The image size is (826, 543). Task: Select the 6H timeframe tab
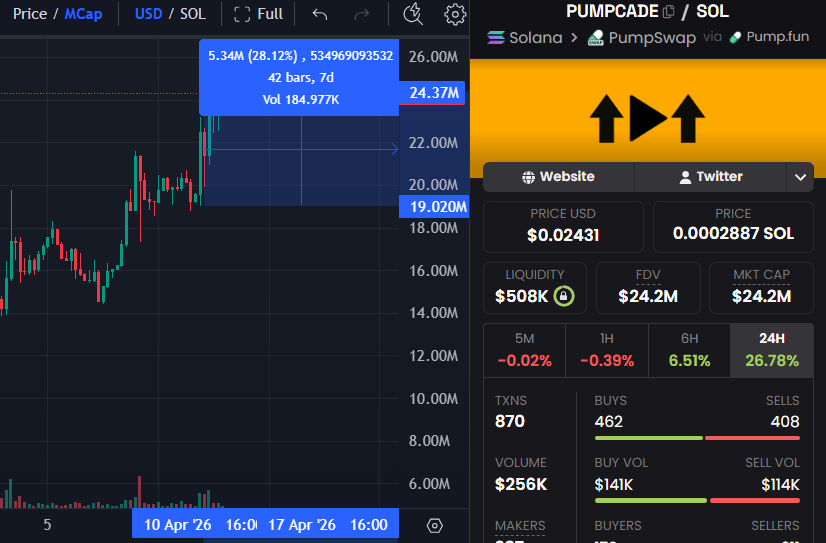pyautogui.click(x=689, y=350)
